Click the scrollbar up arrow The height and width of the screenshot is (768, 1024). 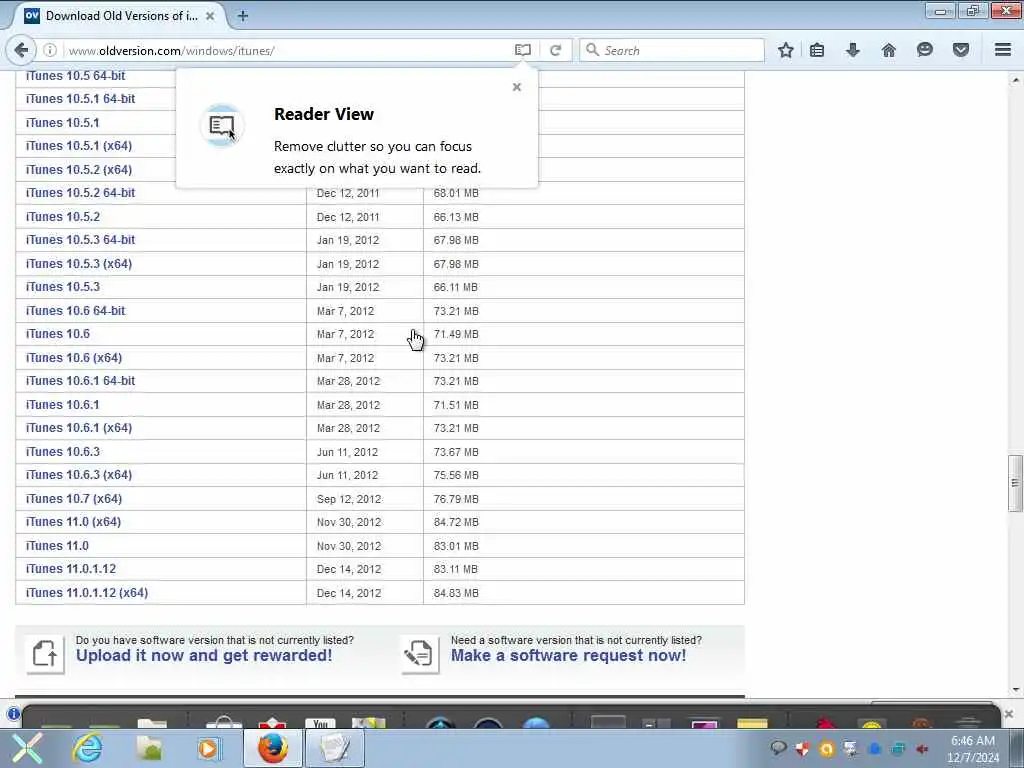(x=1016, y=80)
